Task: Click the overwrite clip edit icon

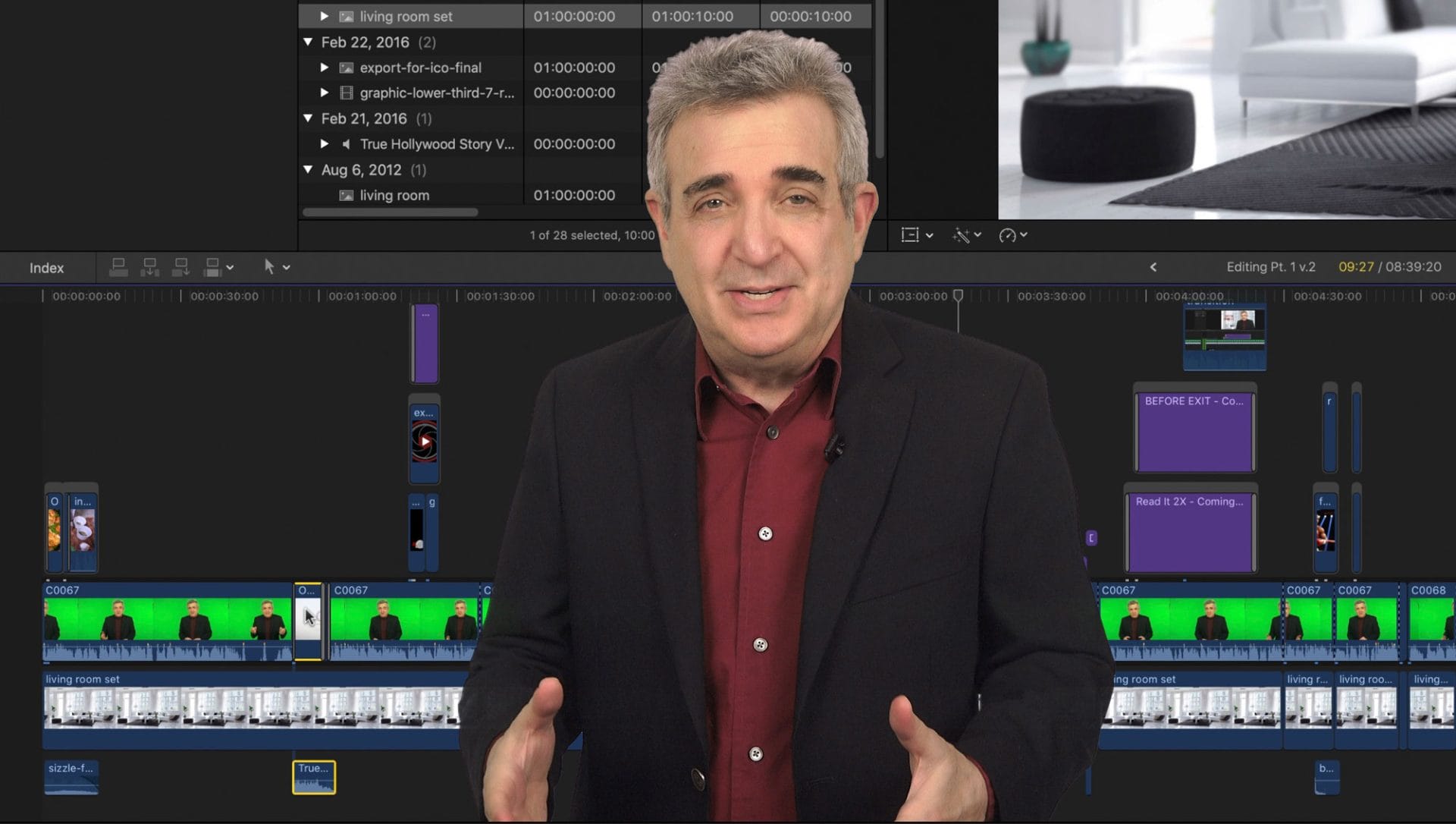Action: click(x=212, y=267)
